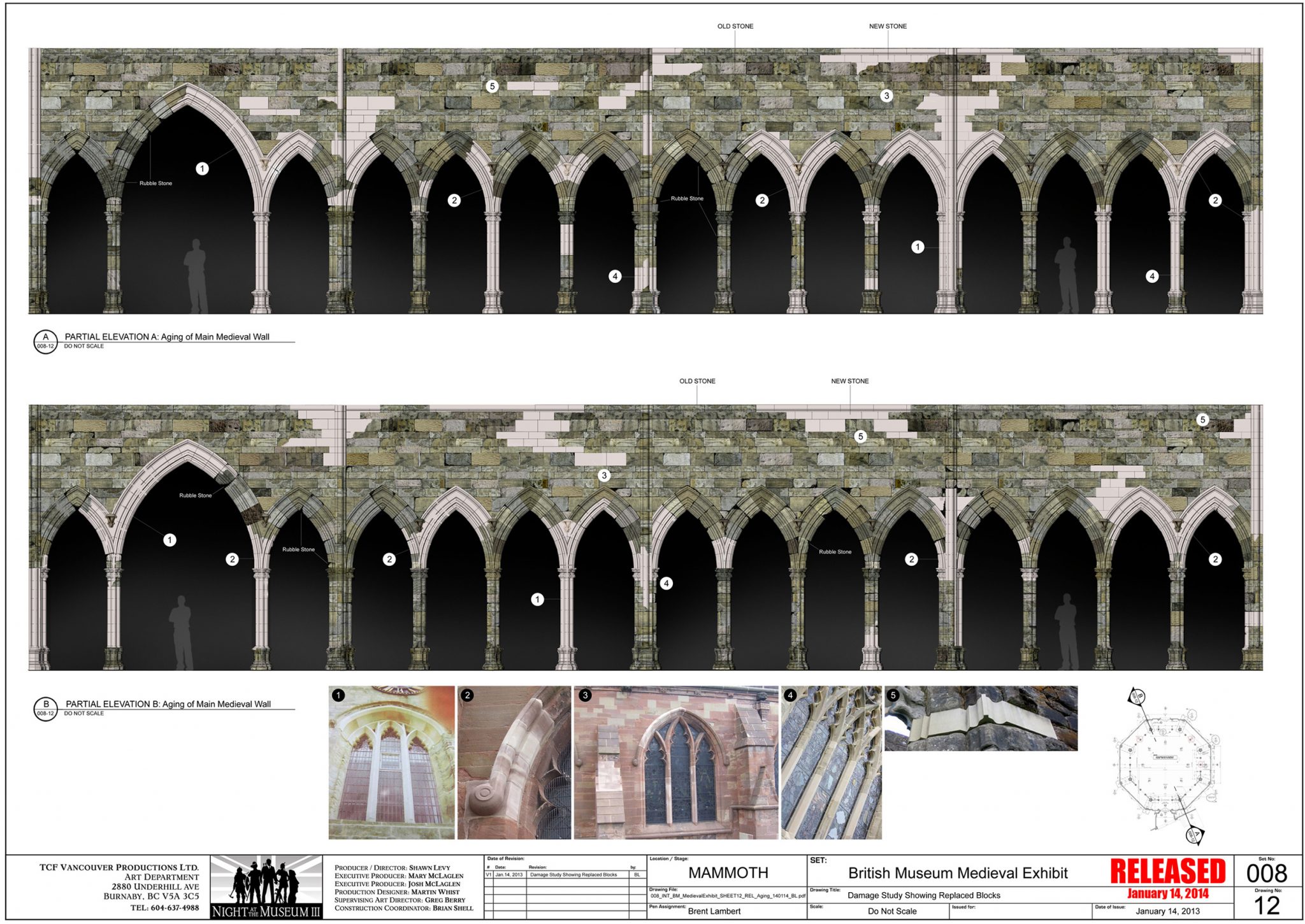The image size is (1305, 924).
Task: Click callout marker 3 in Elevation B
Action: (604, 475)
